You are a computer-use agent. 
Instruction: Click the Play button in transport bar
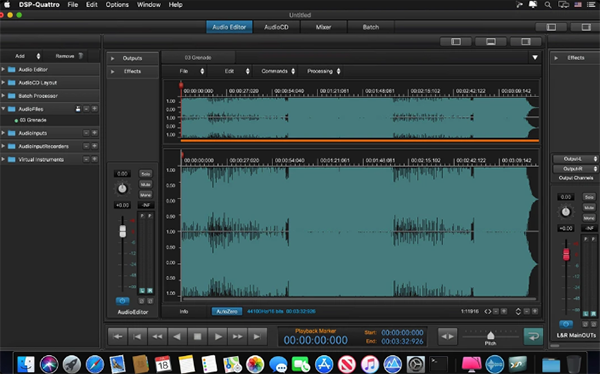pos(217,336)
